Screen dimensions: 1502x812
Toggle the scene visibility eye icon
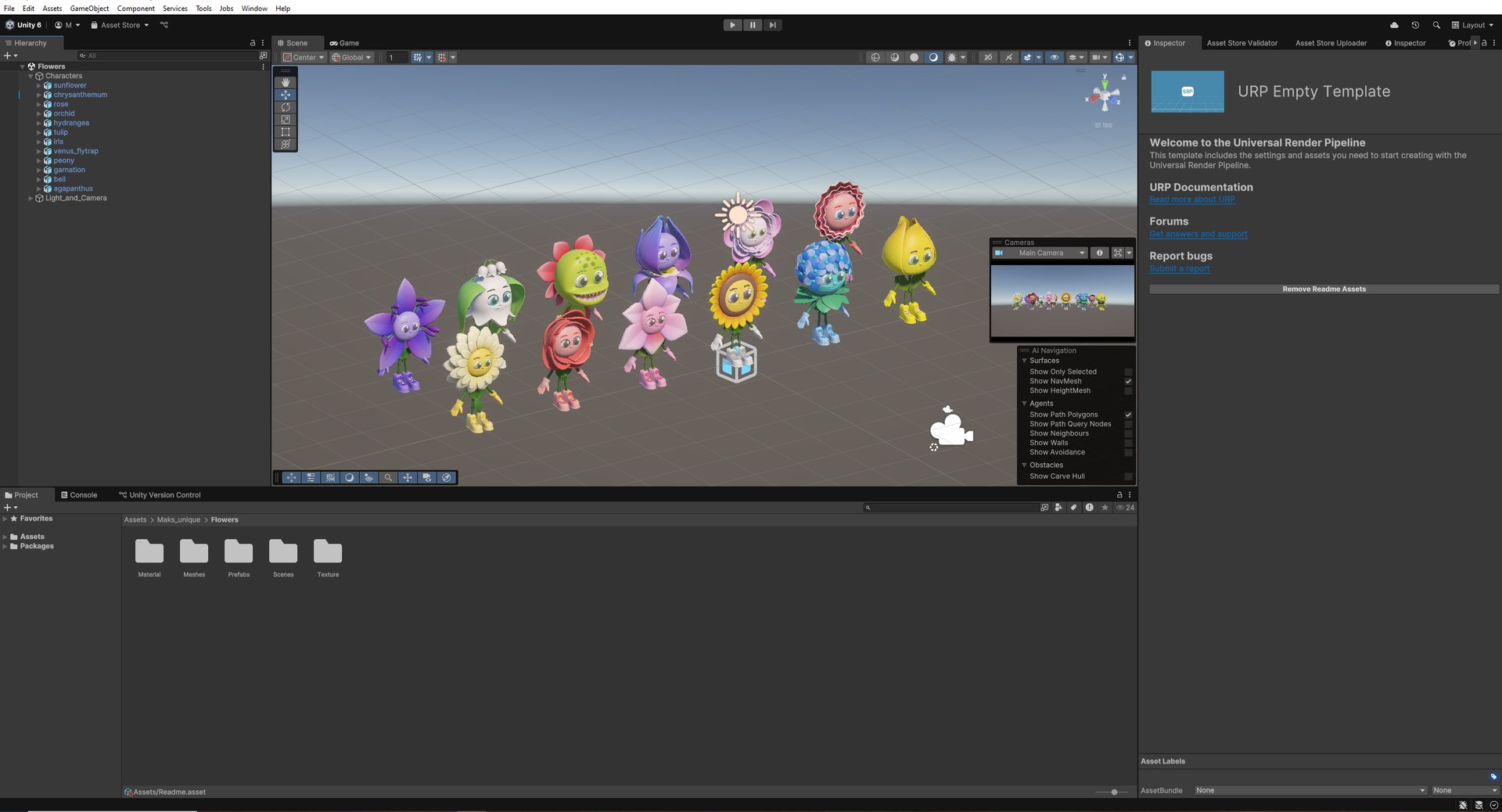[1055, 57]
